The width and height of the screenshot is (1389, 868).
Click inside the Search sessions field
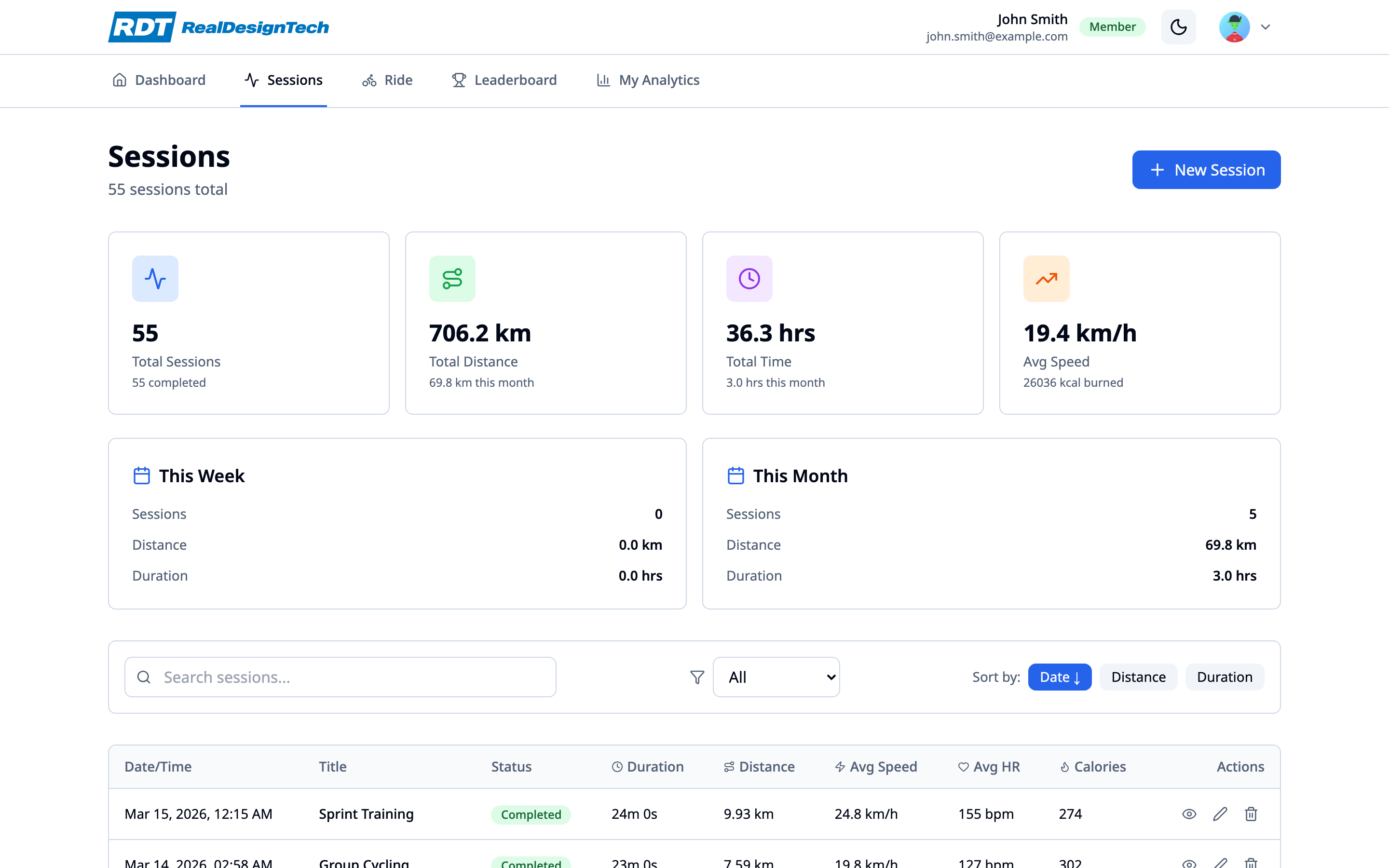340,677
